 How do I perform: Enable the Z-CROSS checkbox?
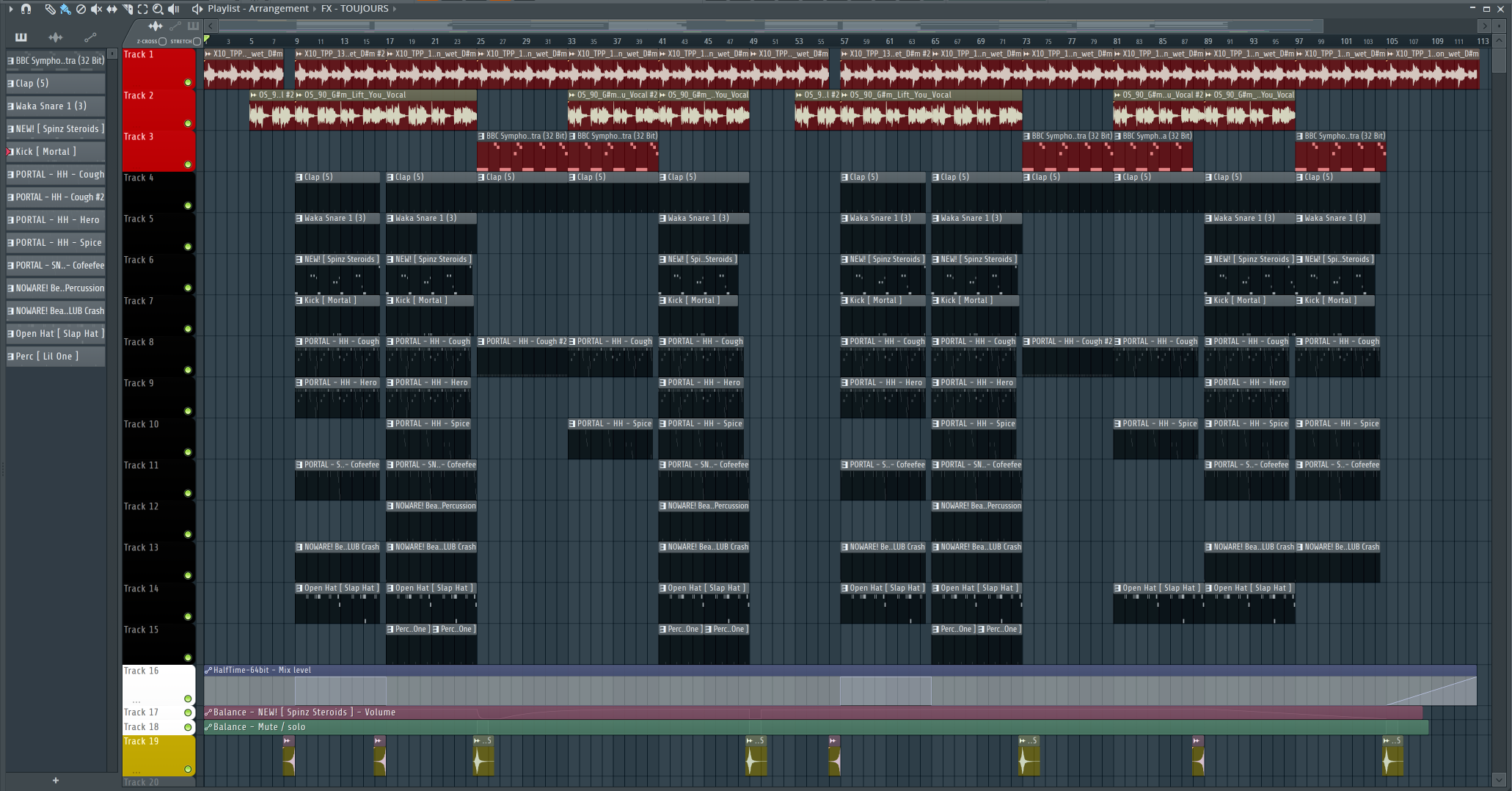[x=163, y=41]
